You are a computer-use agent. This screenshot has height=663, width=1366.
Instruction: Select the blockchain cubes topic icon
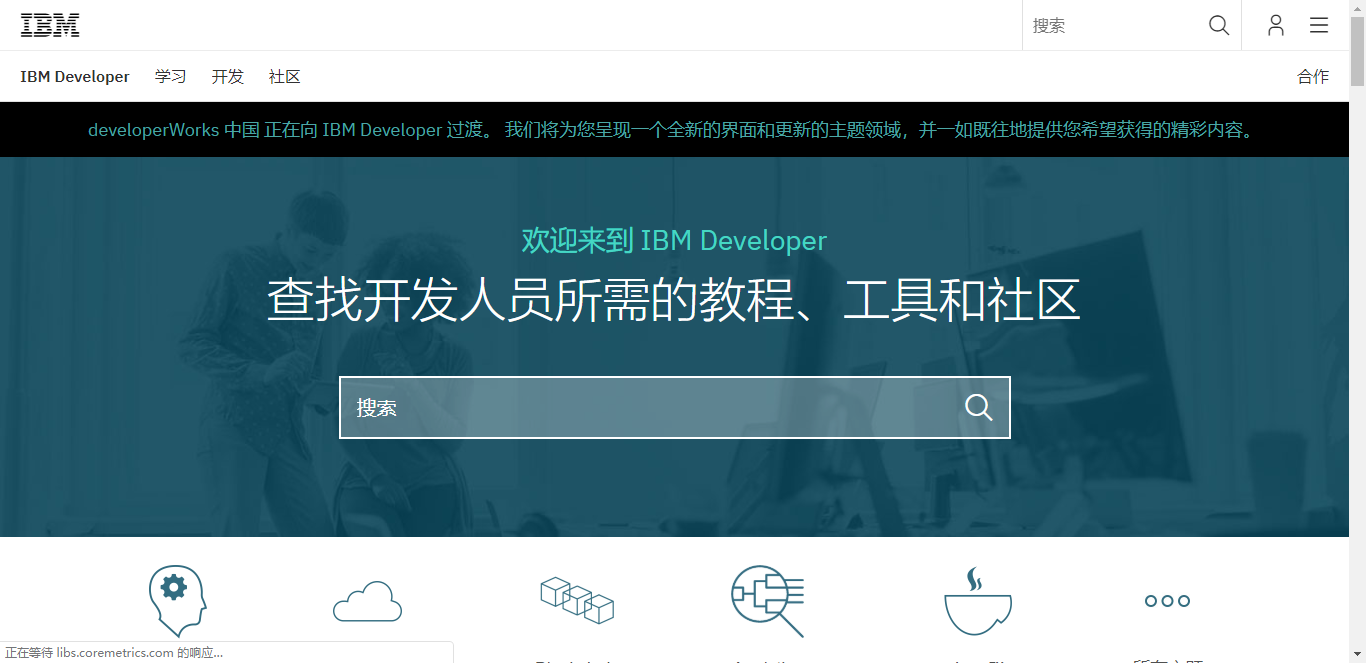coord(577,599)
